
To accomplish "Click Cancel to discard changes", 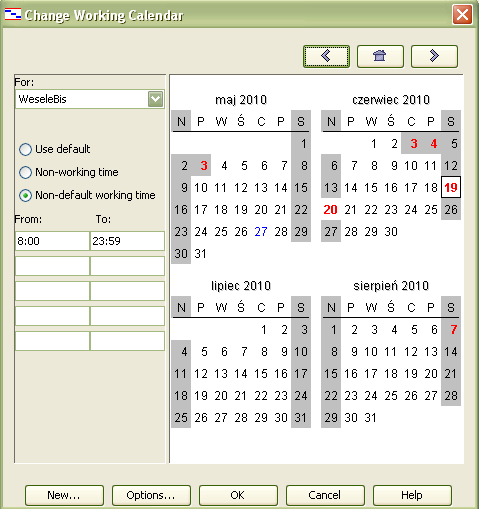I will point(325,495).
